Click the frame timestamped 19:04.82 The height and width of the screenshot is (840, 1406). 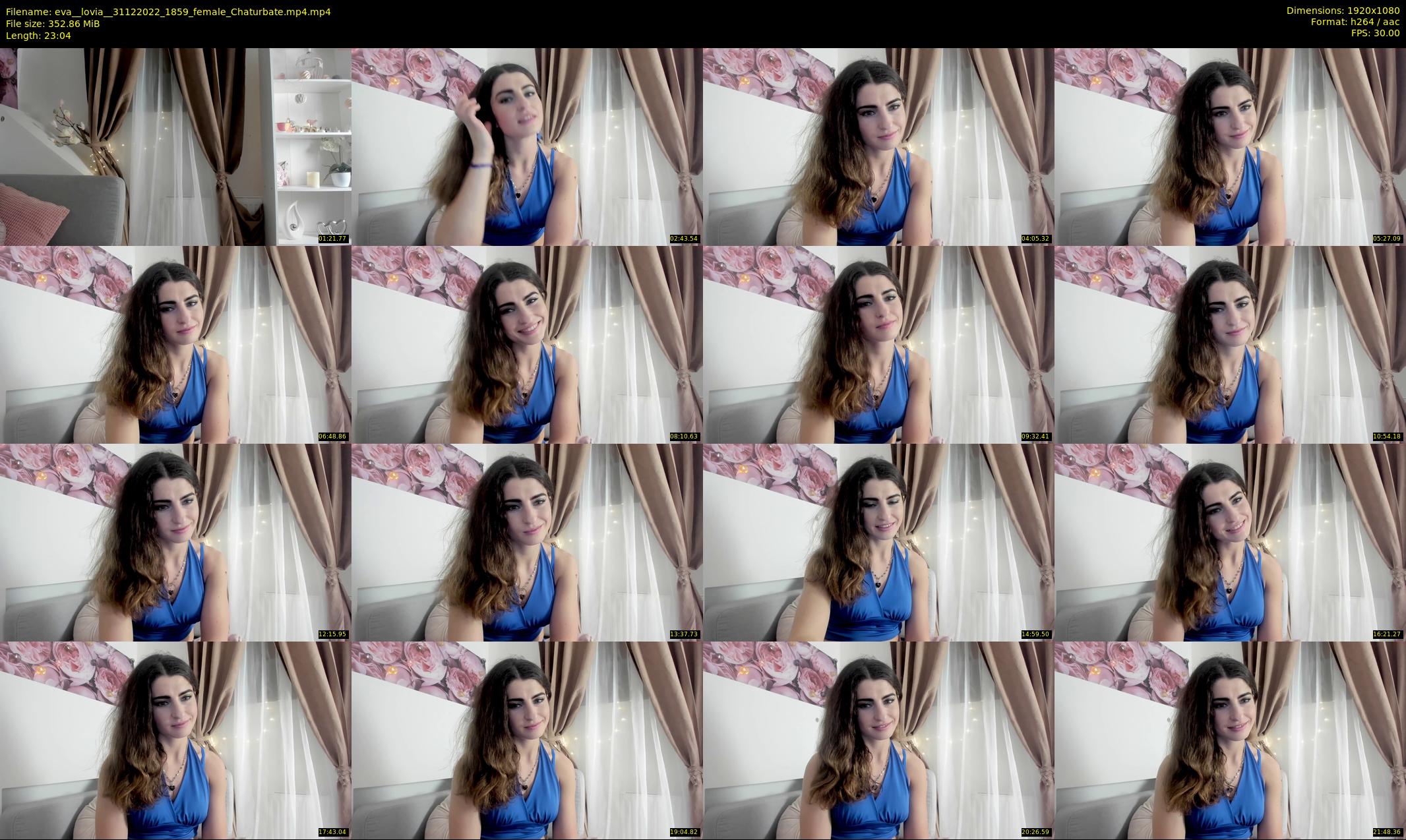point(527,740)
